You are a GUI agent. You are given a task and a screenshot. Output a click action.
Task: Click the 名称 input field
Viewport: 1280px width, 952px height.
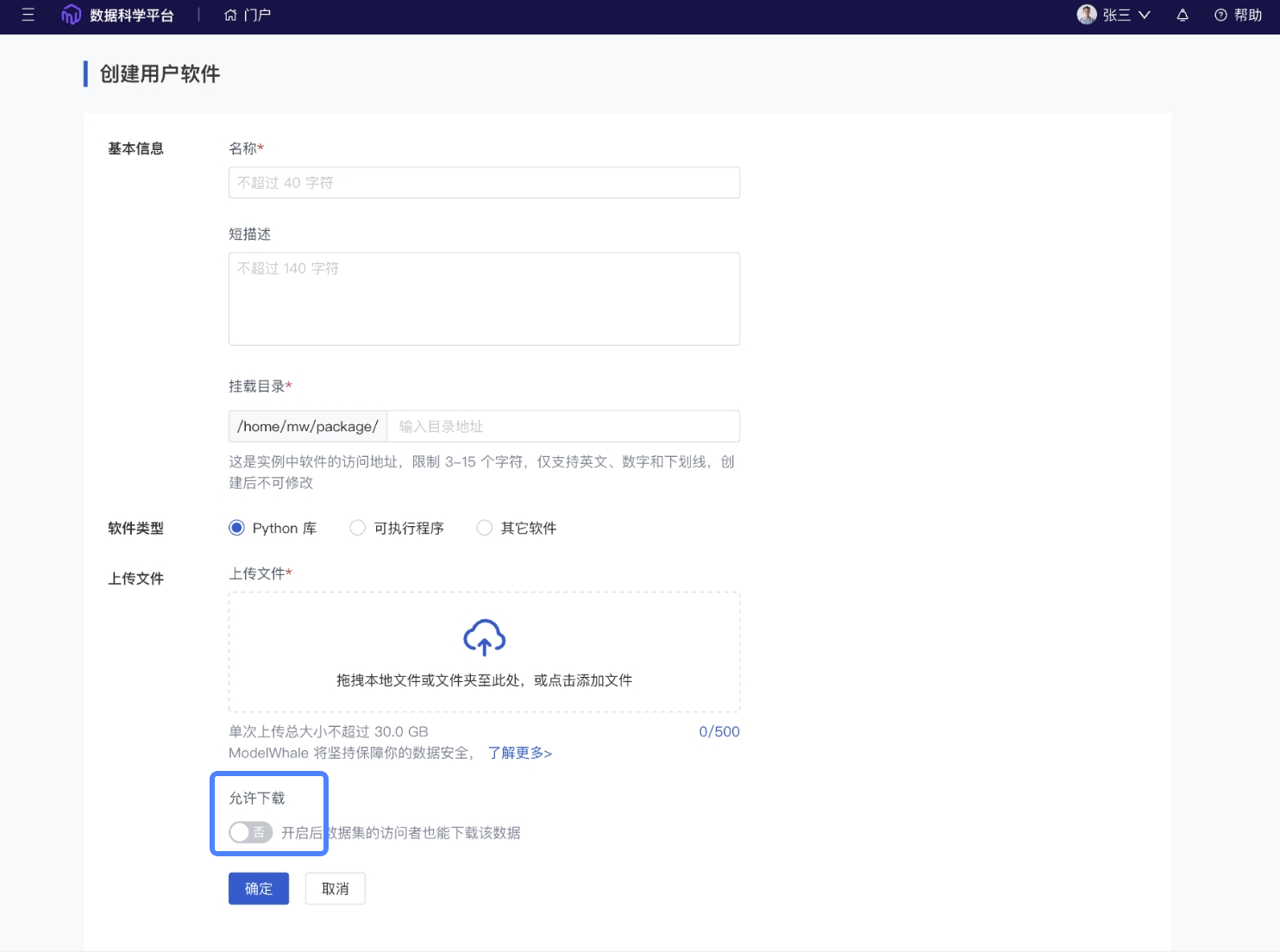484,183
